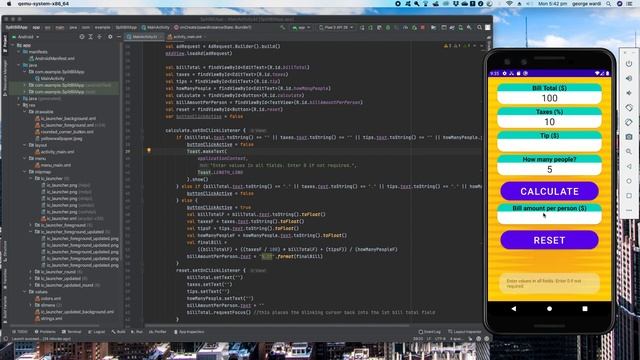Collapse the drawable folder
Image resolution: width=640 pixels, height=360 pixels.
coord(25,111)
